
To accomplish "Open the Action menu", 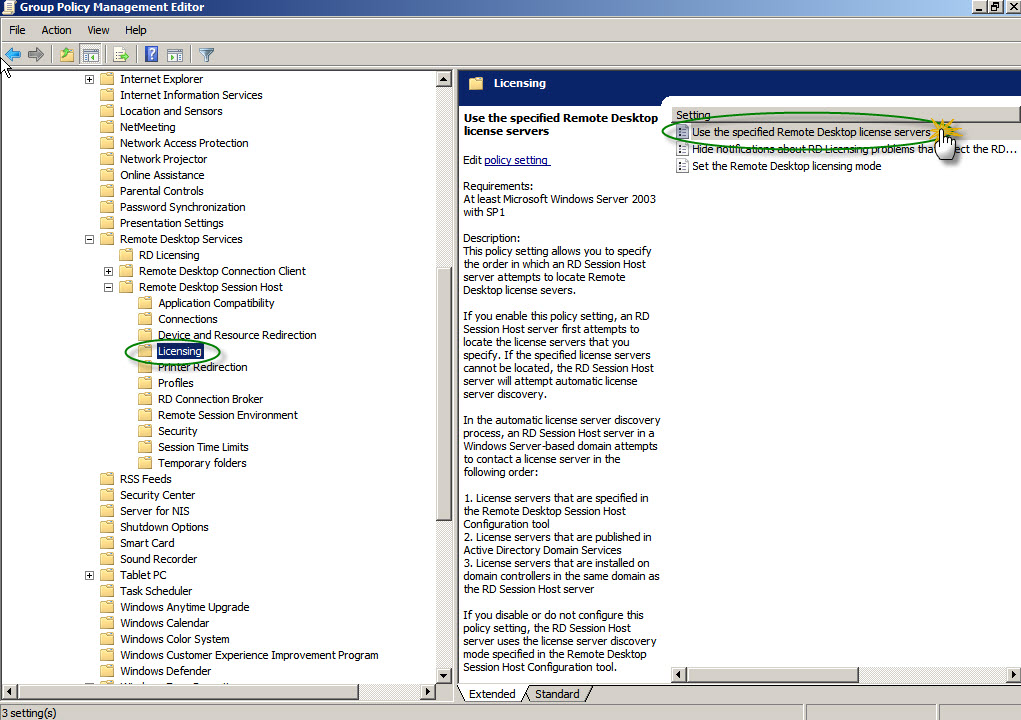I will click(x=57, y=30).
